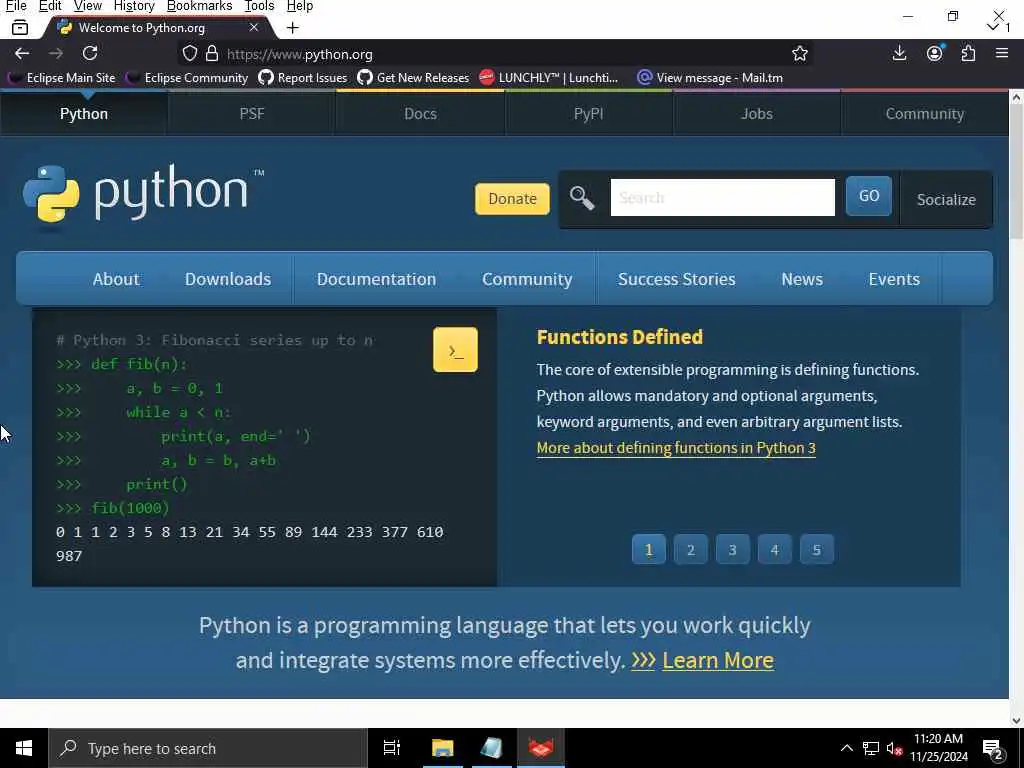Click the site Search input field

pyautogui.click(x=722, y=197)
